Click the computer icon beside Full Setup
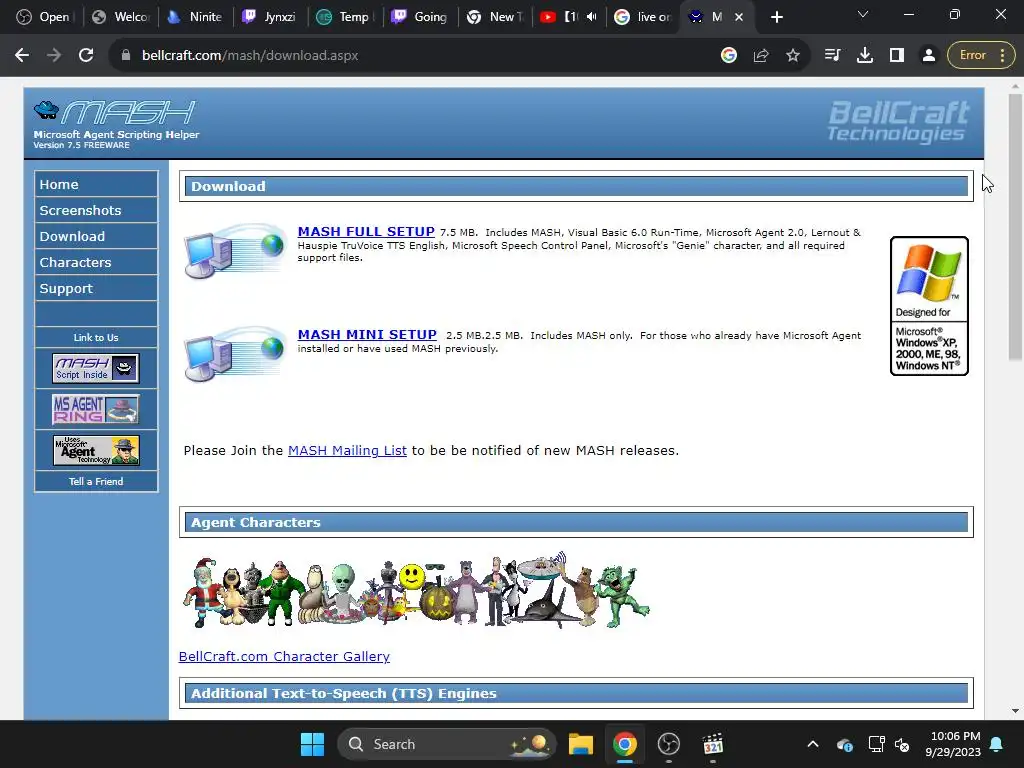The height and width of the screenshot is (768, 1024). [x=235, y=251]
